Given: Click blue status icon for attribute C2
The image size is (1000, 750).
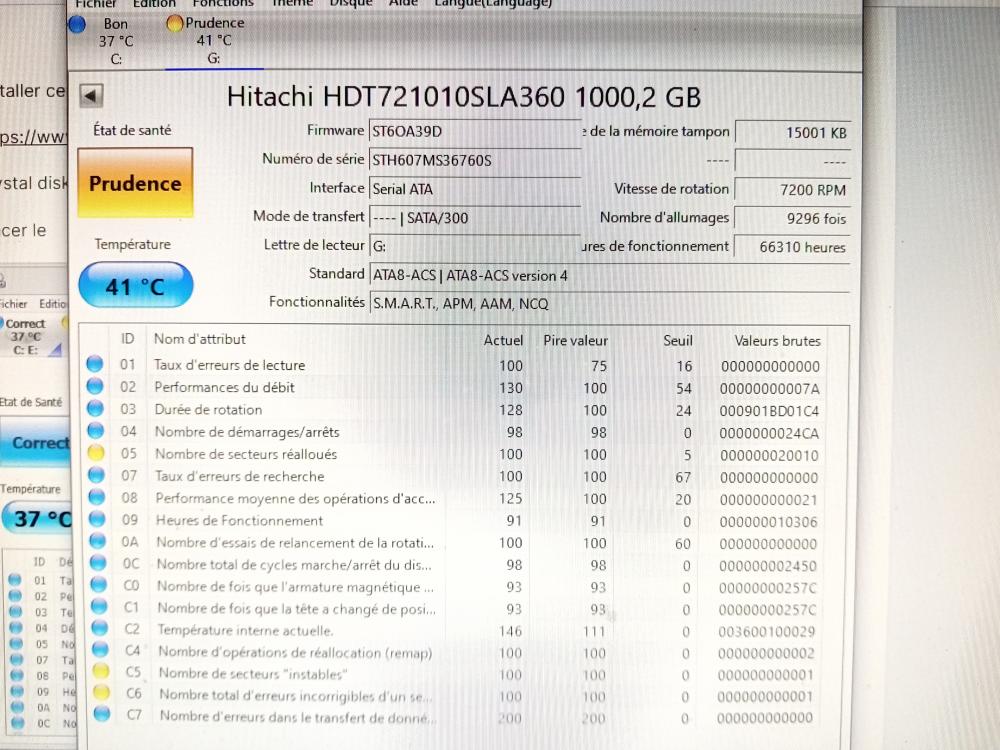Looking at the screenshot, I should pyautogui.click(x=99, y=628).
